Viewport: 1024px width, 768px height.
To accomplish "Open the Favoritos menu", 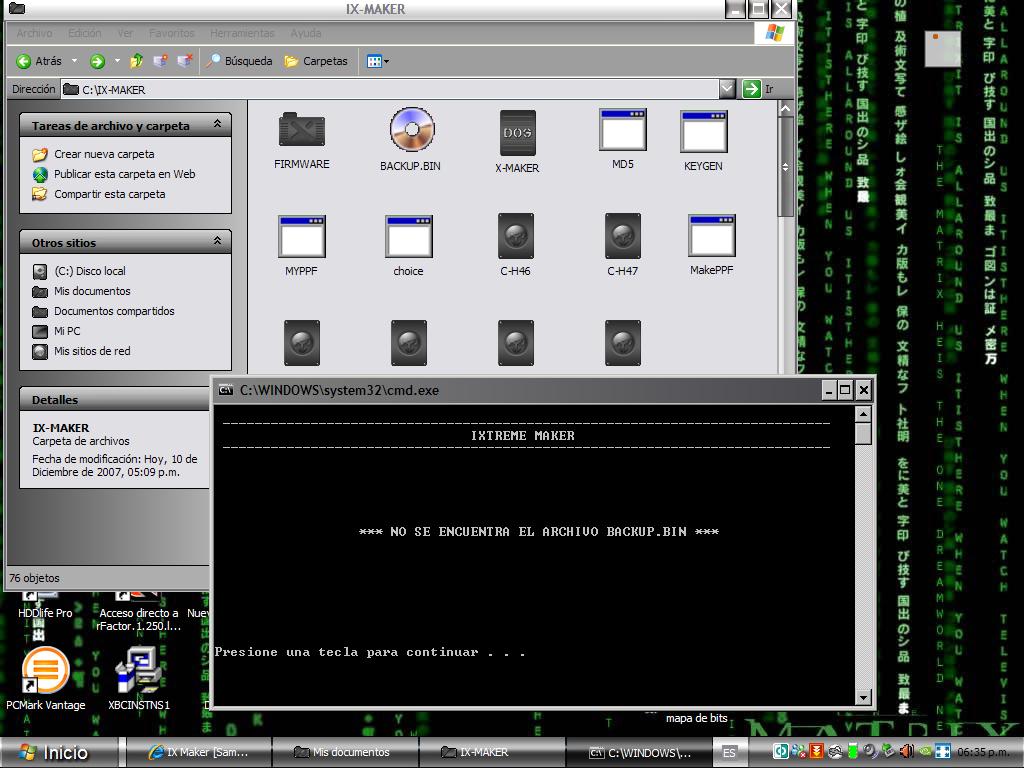I will click(172, 33).
